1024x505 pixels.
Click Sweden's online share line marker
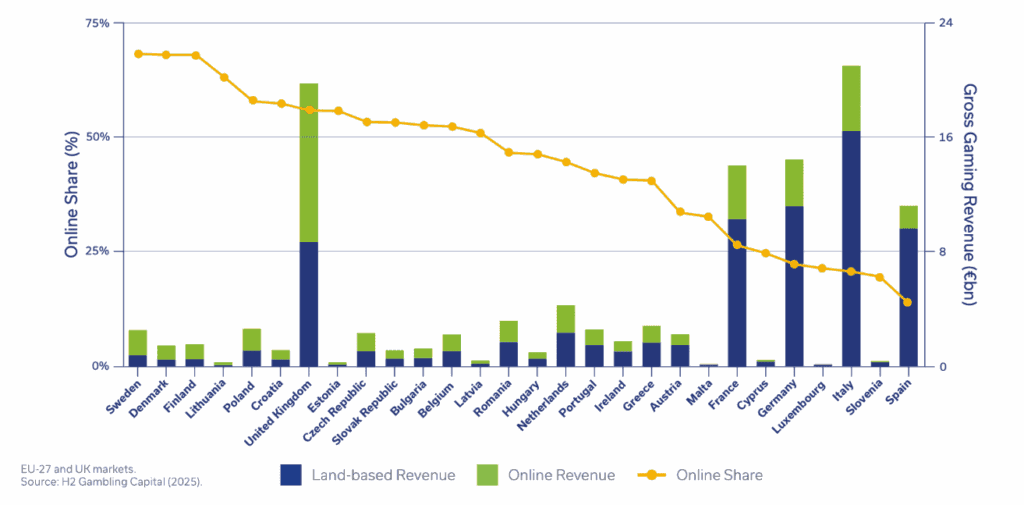138,53
